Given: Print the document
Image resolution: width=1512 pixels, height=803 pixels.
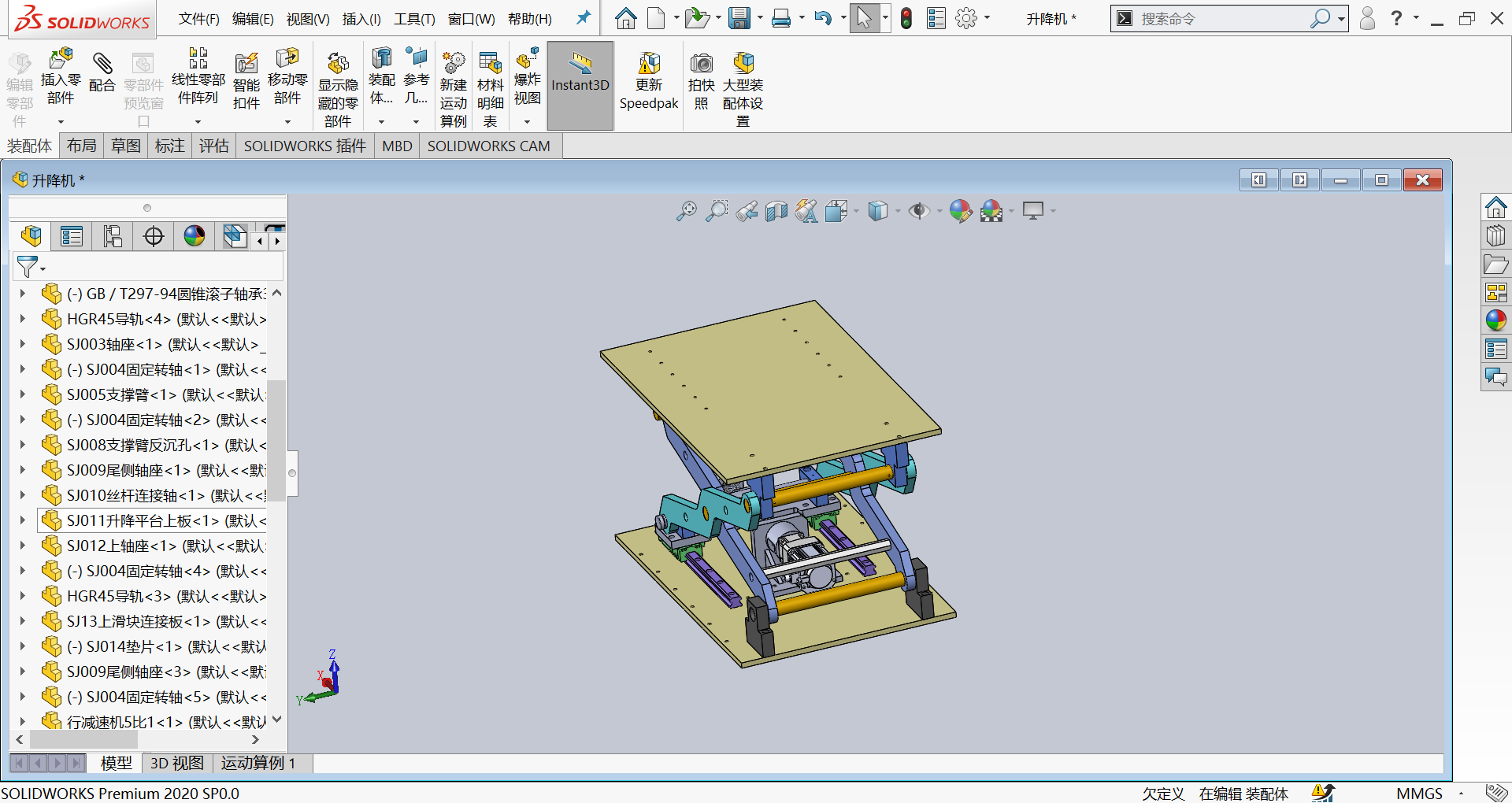Looking at the screenshot, I should [x=781, y=18].
